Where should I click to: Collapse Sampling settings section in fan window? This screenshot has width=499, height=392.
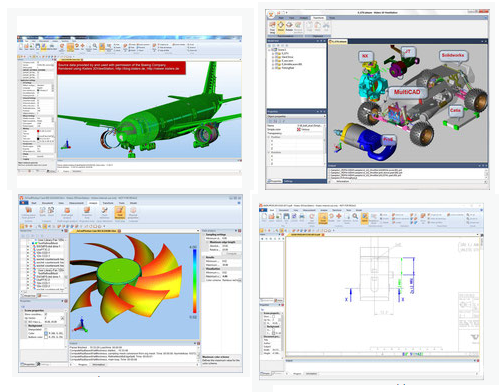pos(204,235)
